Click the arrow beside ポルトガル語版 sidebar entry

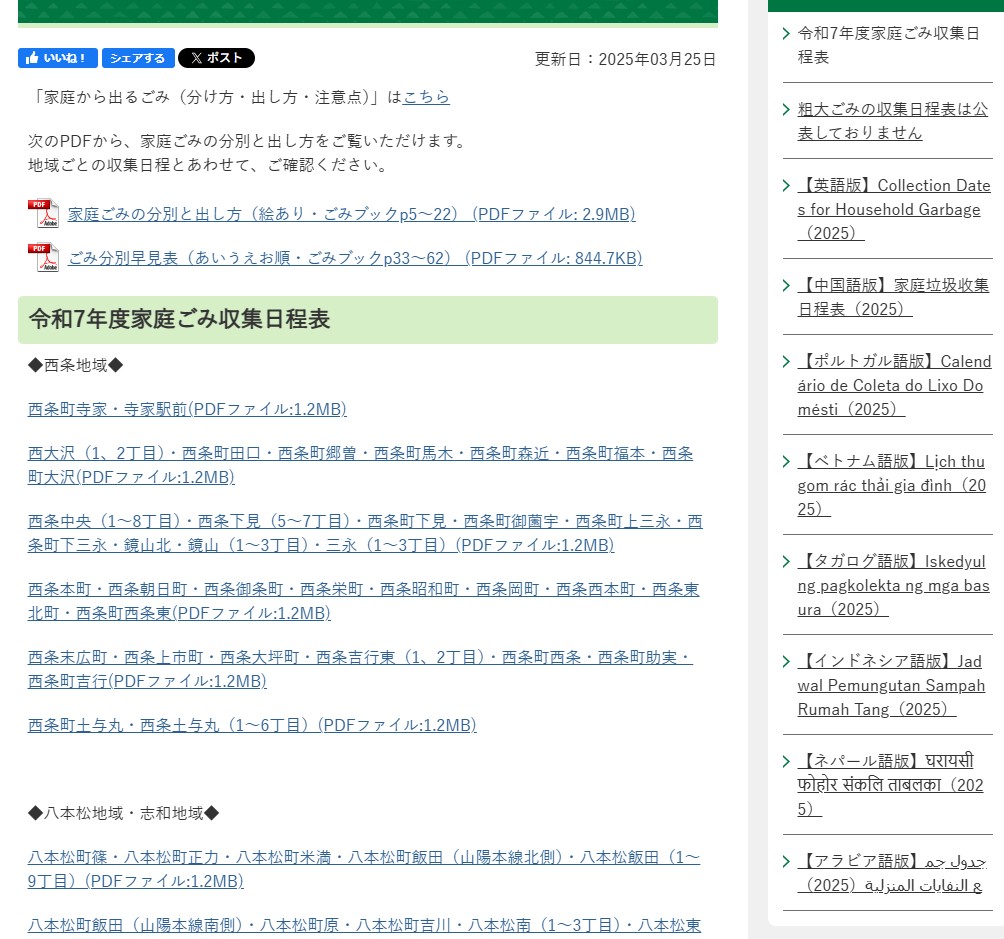tap(787, 361)
